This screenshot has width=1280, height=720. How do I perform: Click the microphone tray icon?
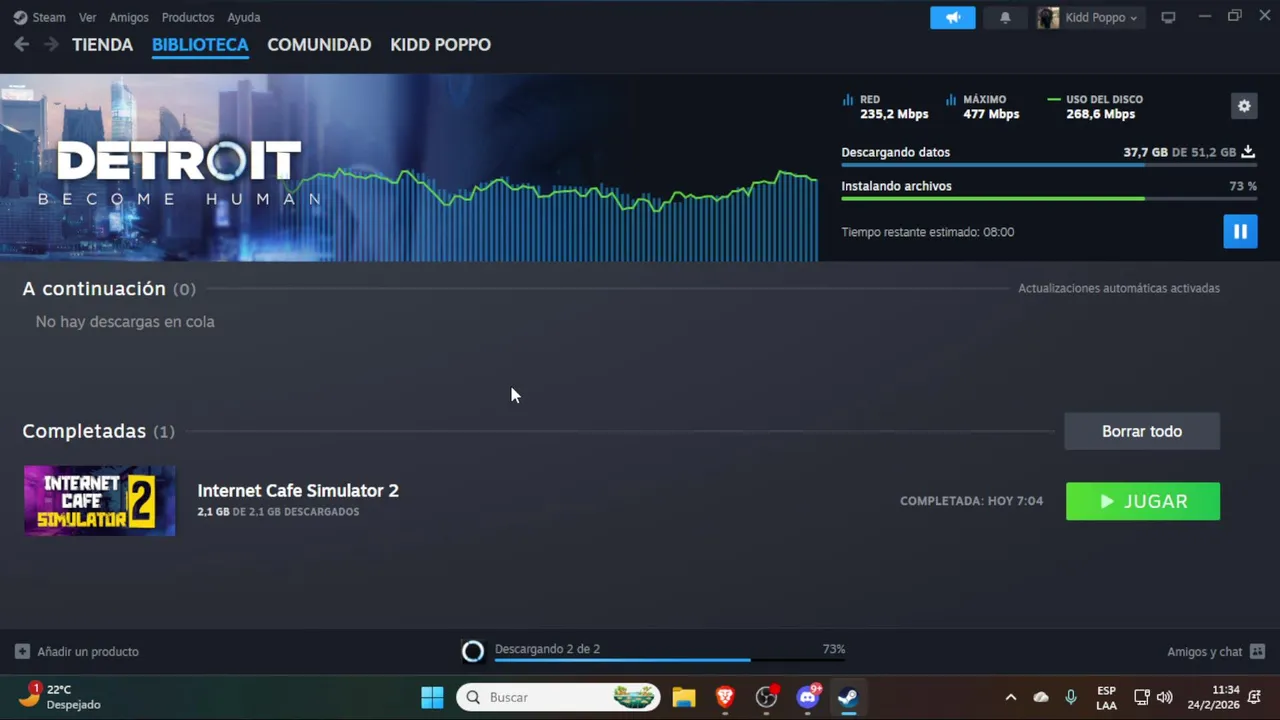(1071, 697)
